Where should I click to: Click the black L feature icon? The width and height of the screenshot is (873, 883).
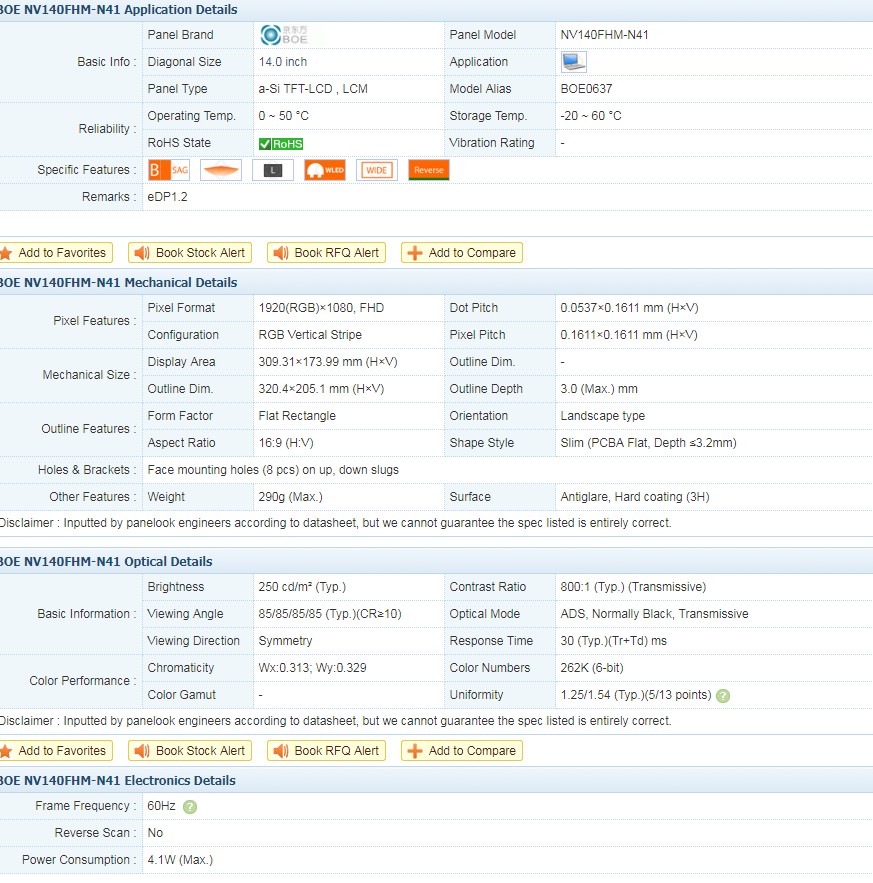(273, 170)
